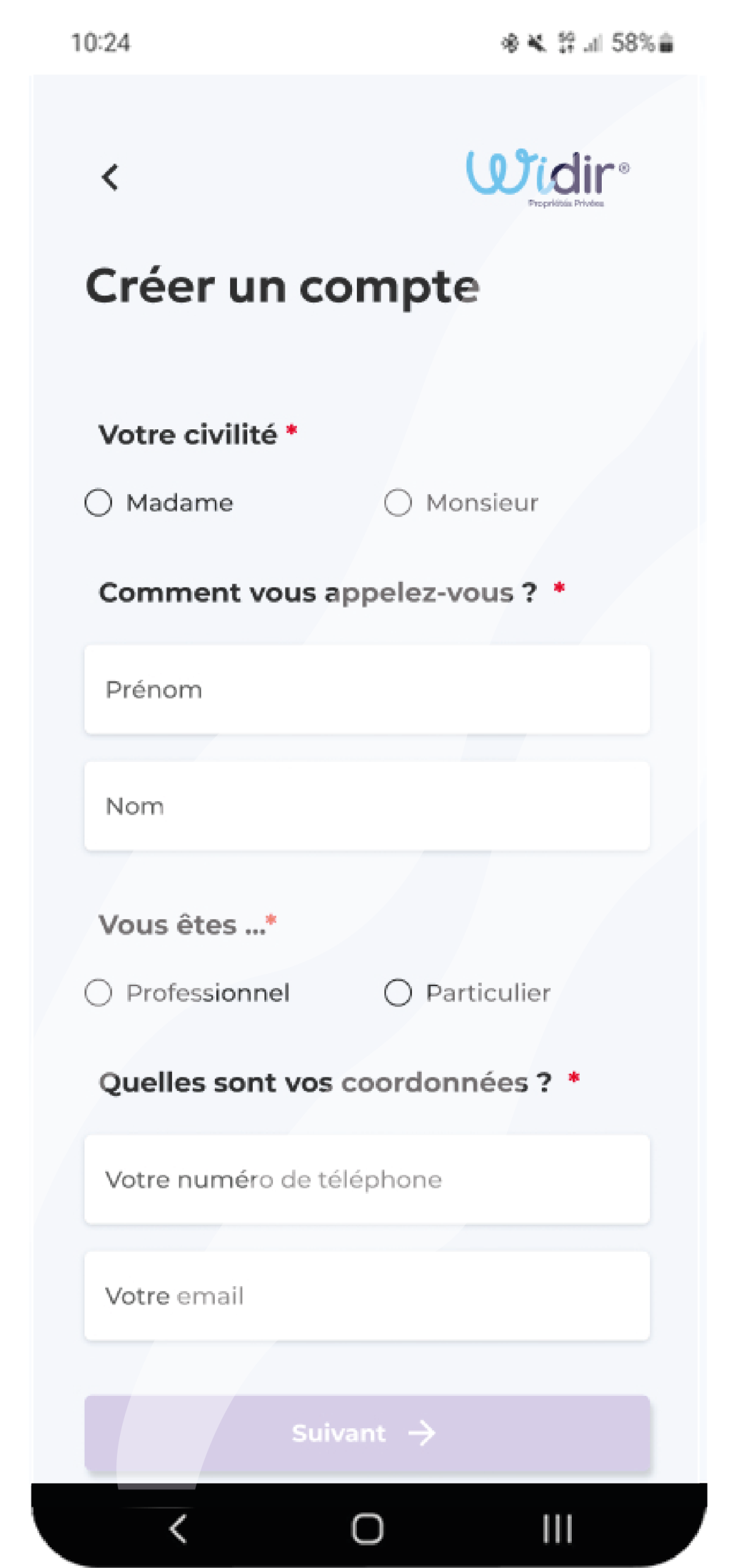
Task: Focus the Nom input field
Action: [x=367, y=806]
